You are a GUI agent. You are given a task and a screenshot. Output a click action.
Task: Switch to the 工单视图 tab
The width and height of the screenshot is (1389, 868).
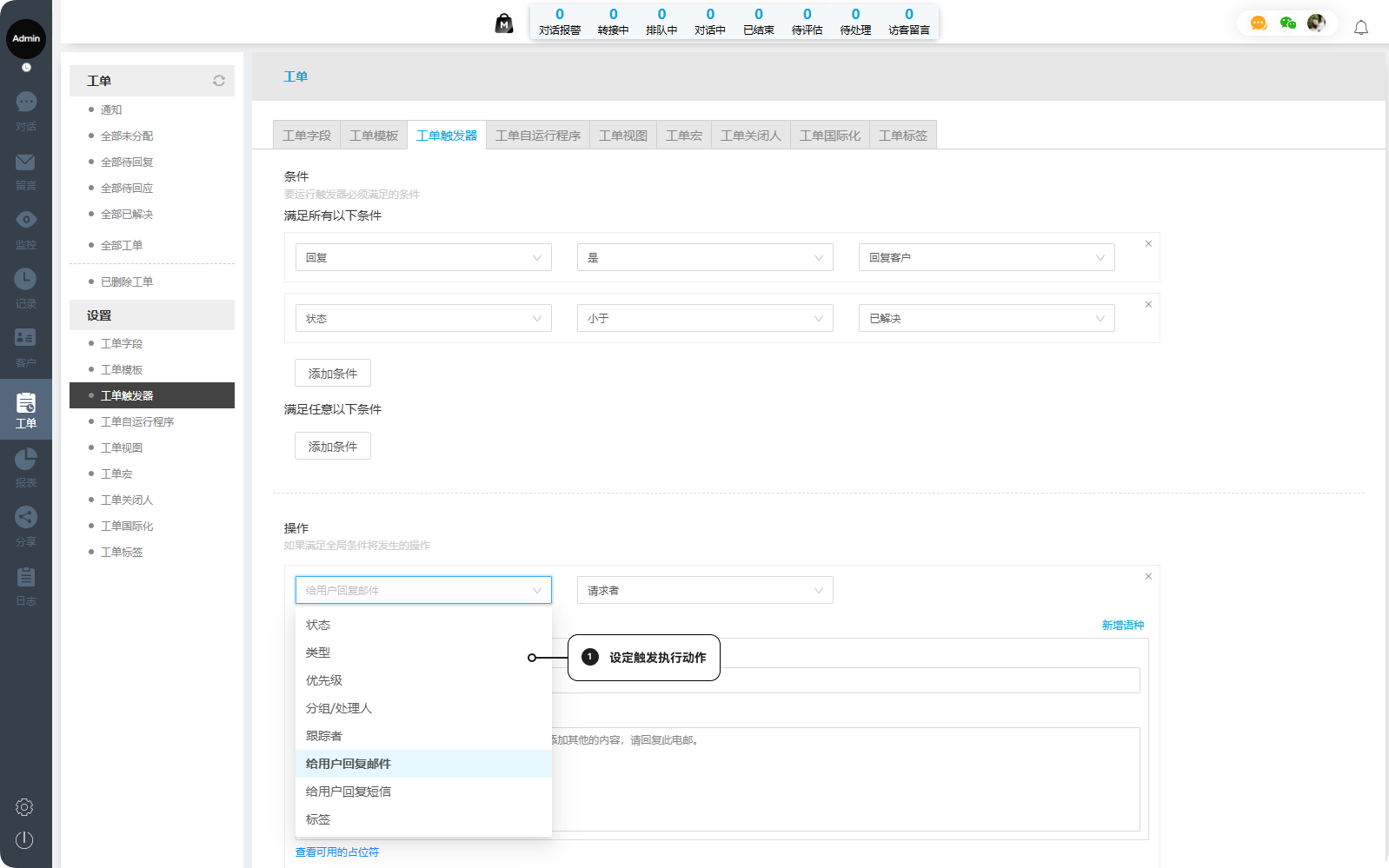(622, 136)
